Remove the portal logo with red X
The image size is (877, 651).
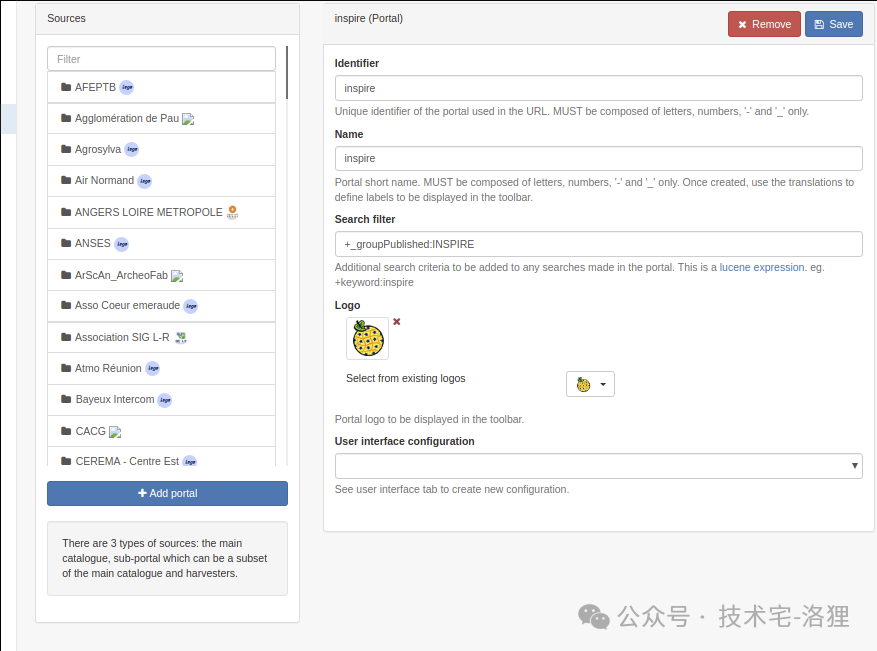(397, 322)
